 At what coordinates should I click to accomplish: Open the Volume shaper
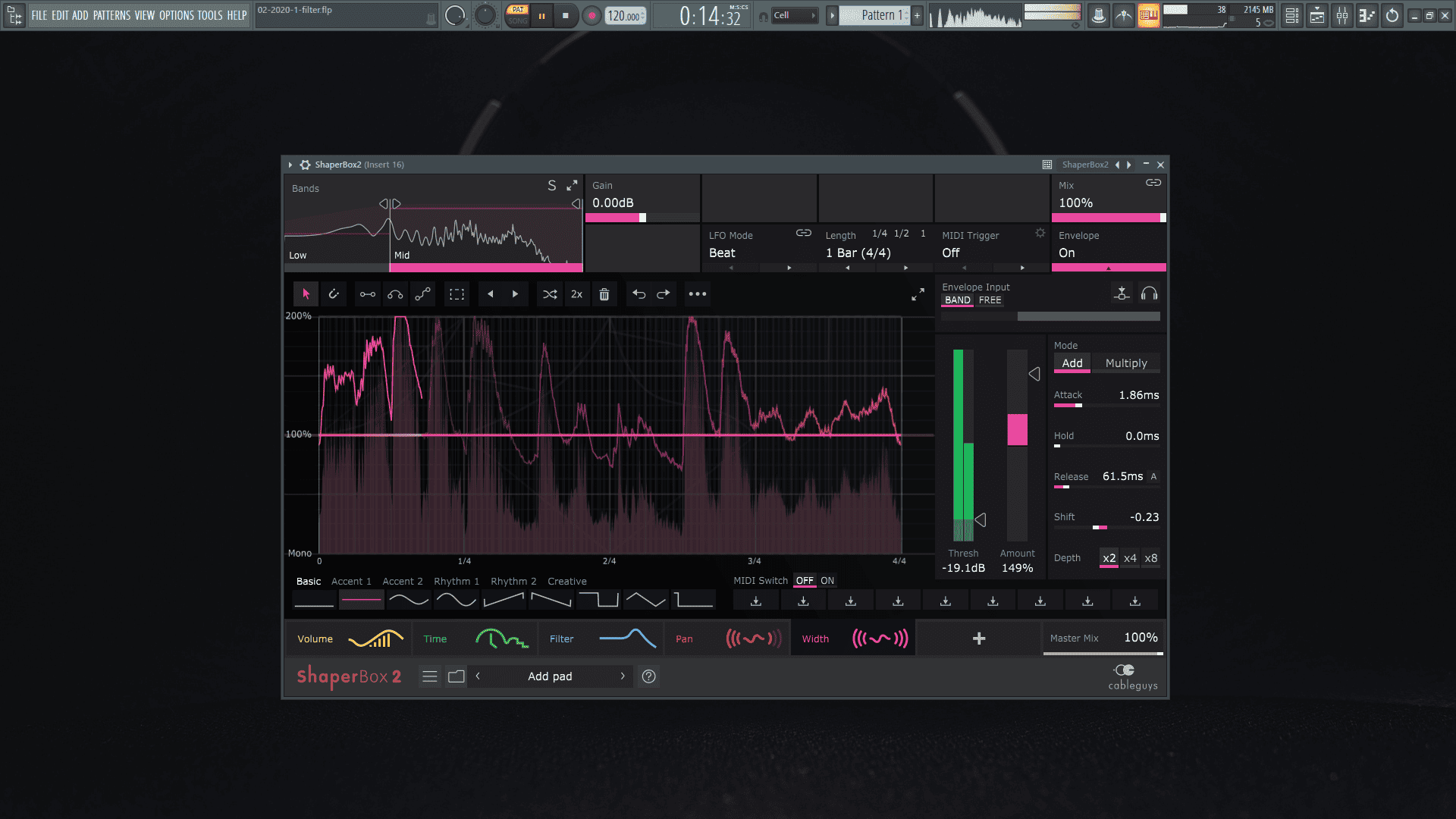coord(348,639)
